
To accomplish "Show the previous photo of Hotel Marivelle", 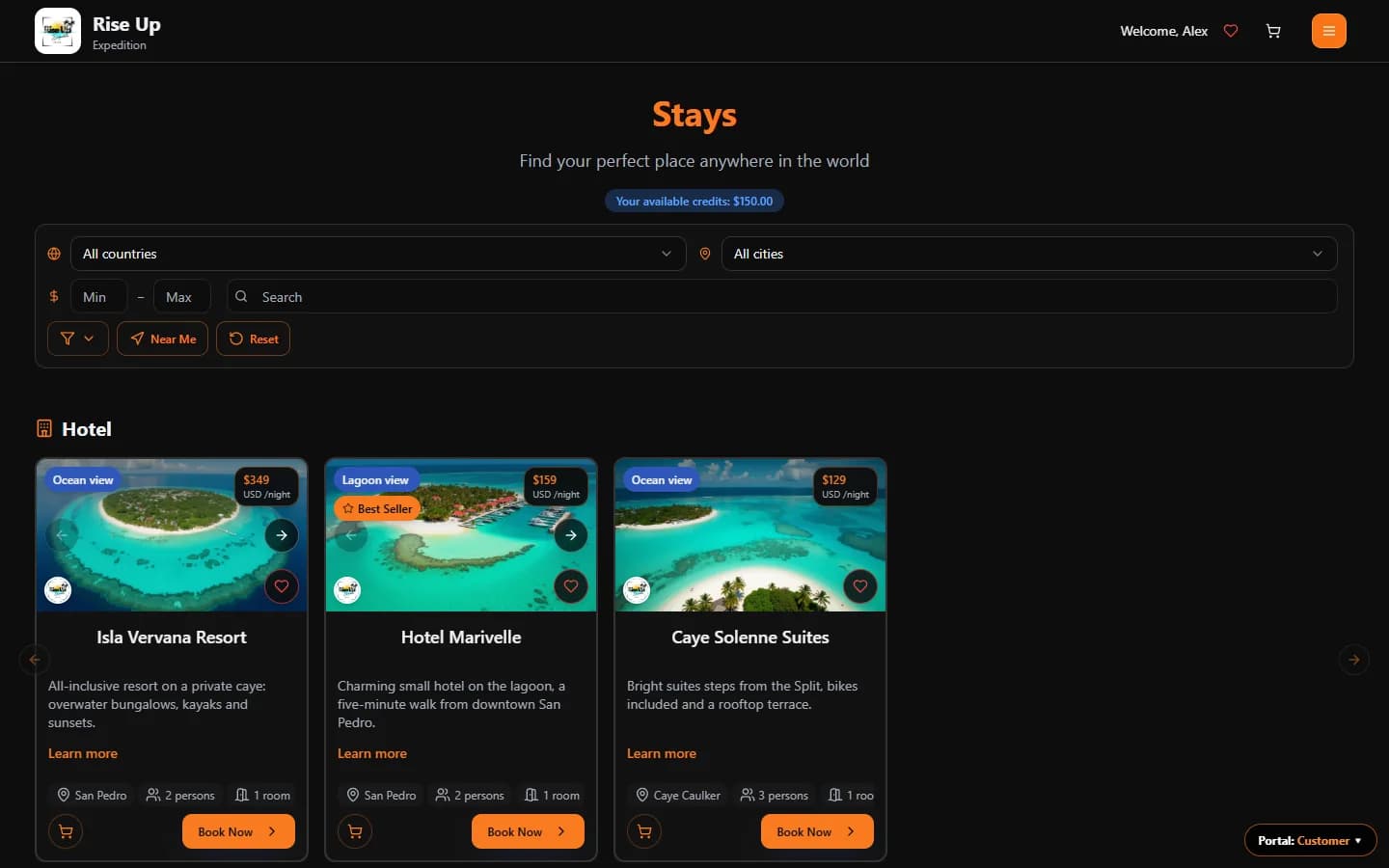I will point(351,535).
